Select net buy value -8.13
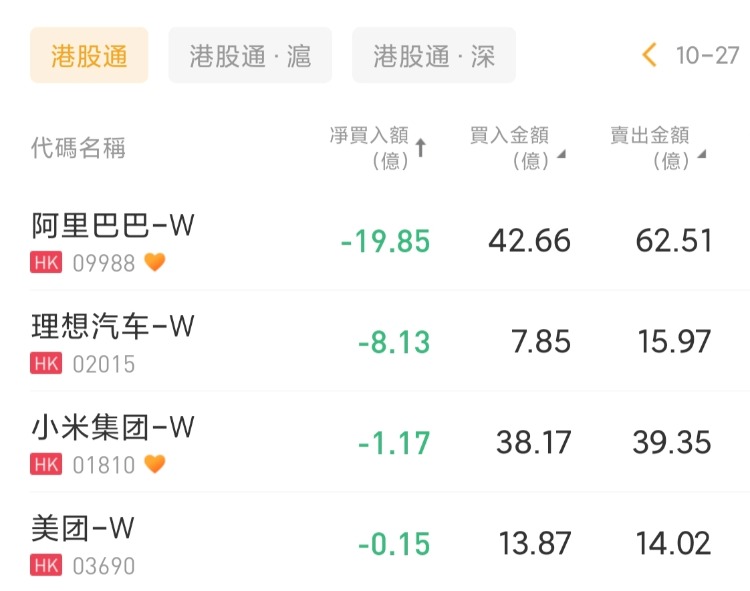Image resolution: width=750 pixels, height=591 pixels. [x=394, y=342]
